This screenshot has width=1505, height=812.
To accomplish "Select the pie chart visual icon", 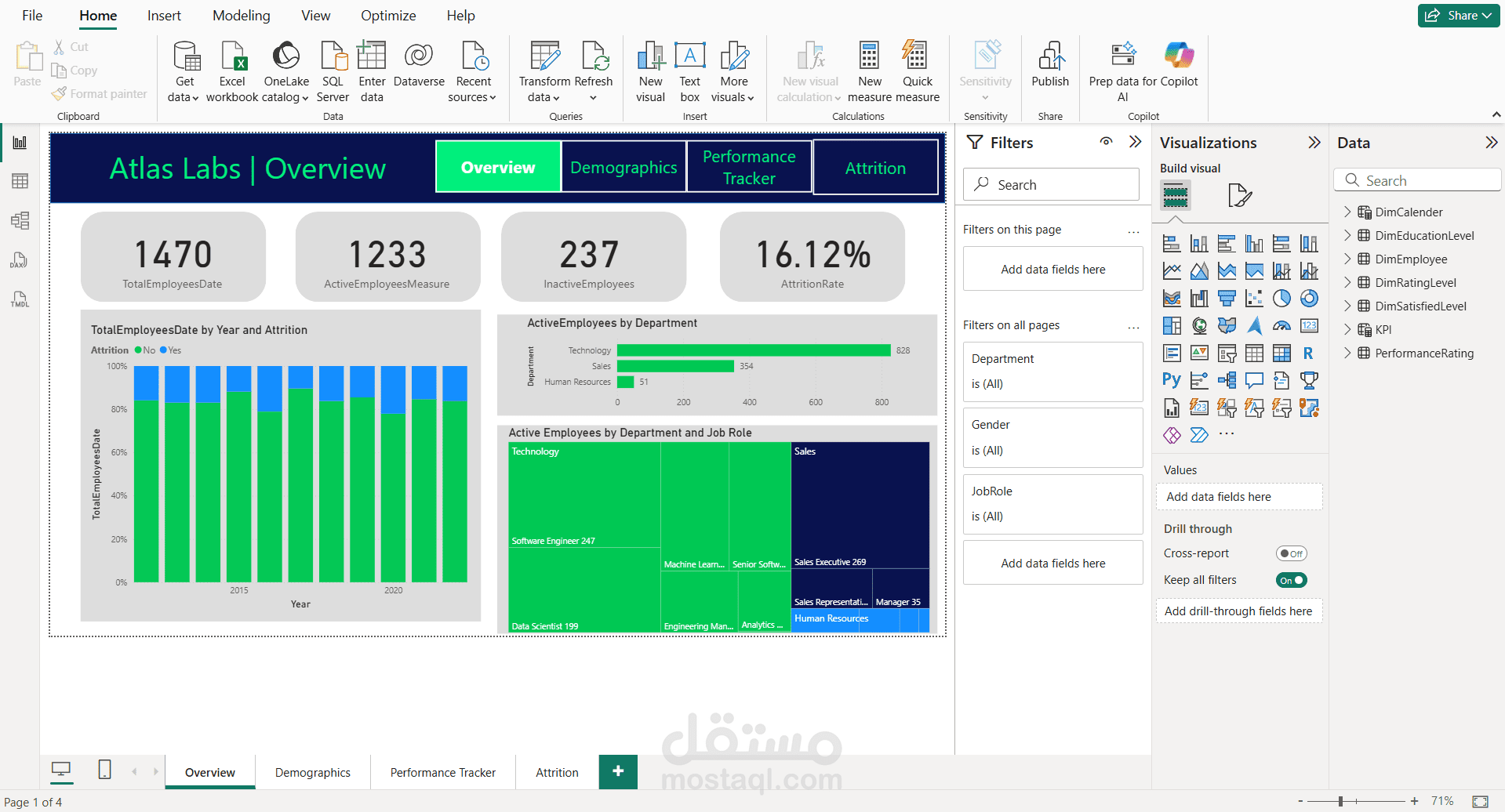I will pos(1281,298).
